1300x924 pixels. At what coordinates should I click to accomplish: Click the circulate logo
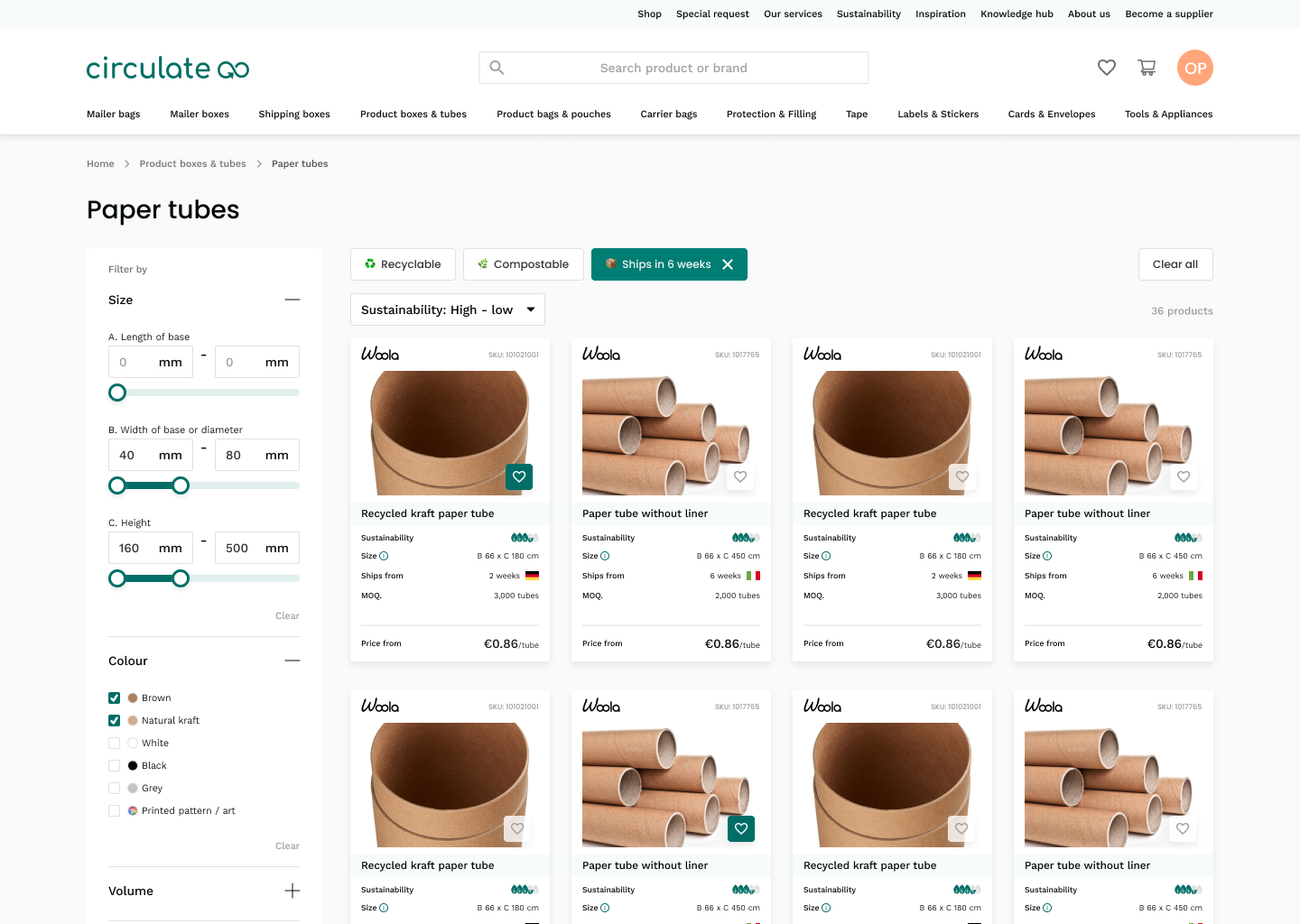168,68
